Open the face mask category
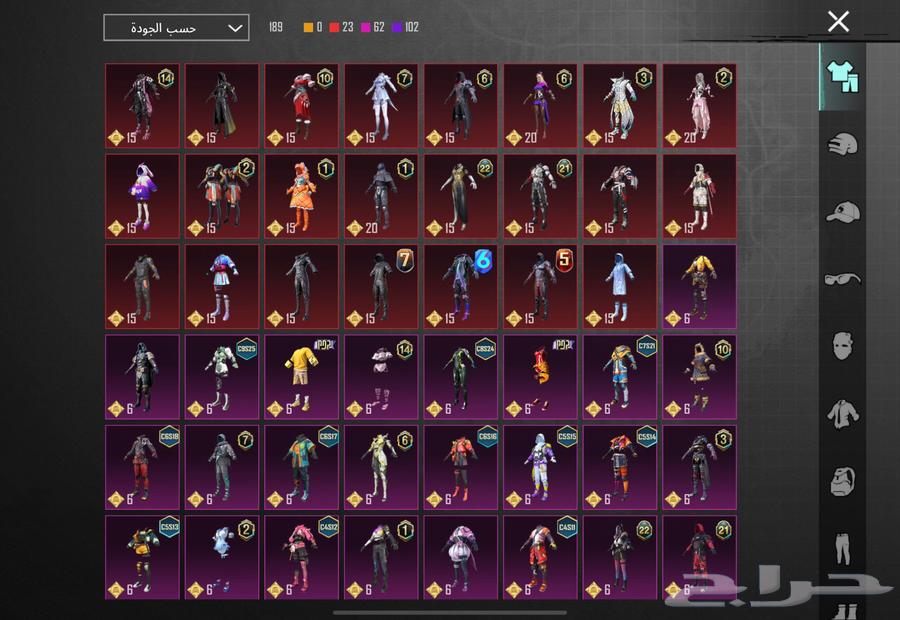The image size is (900, 620). [842, 346]
